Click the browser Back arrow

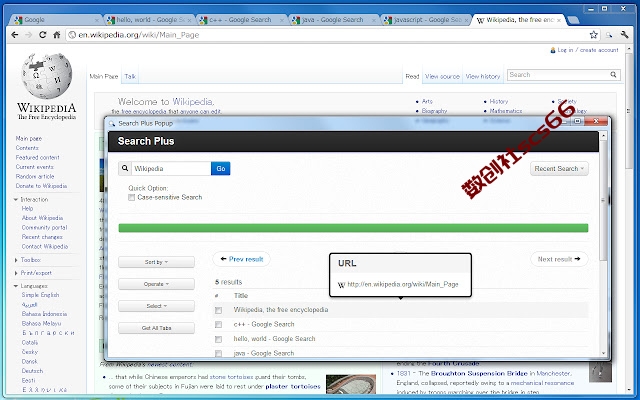point(15,35)
